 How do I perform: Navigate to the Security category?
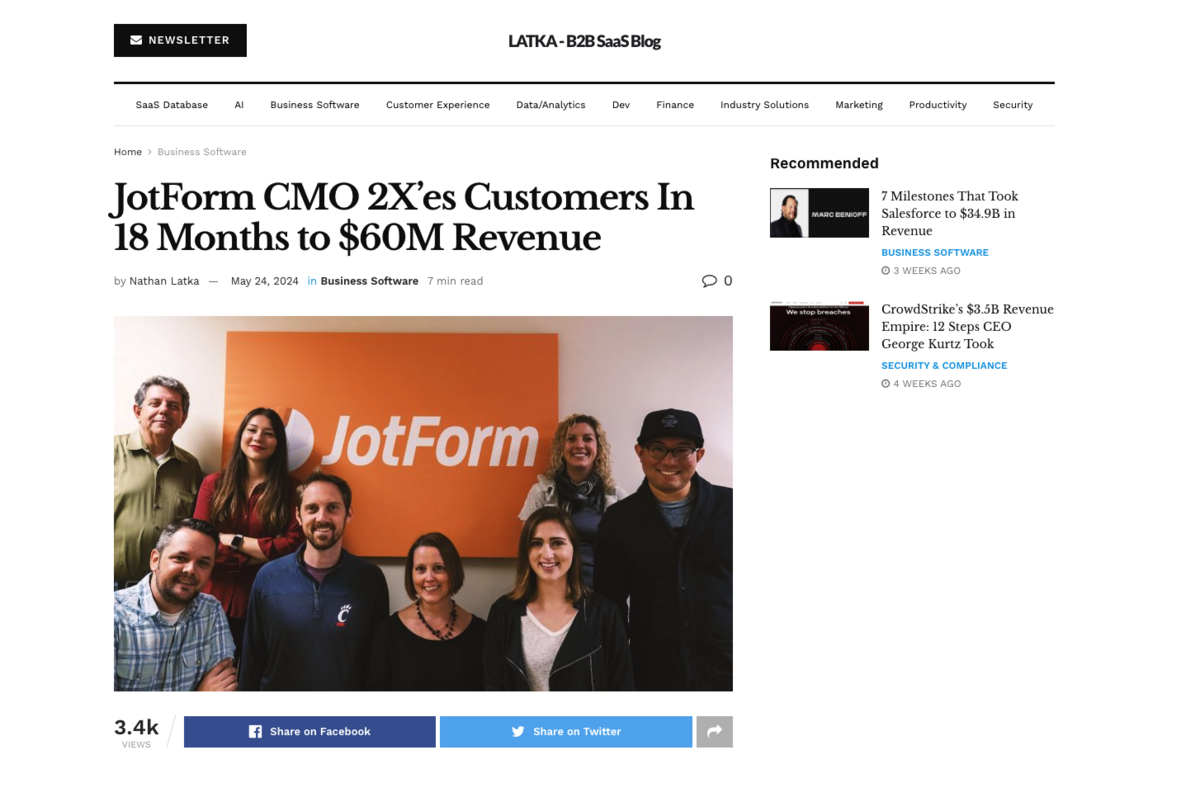tap(1012, 105)
